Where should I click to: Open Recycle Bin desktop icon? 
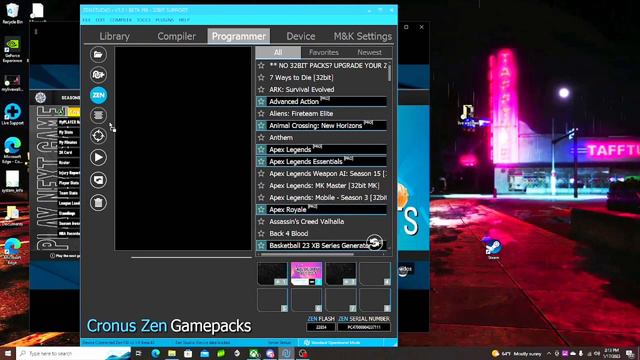(12, 13)
